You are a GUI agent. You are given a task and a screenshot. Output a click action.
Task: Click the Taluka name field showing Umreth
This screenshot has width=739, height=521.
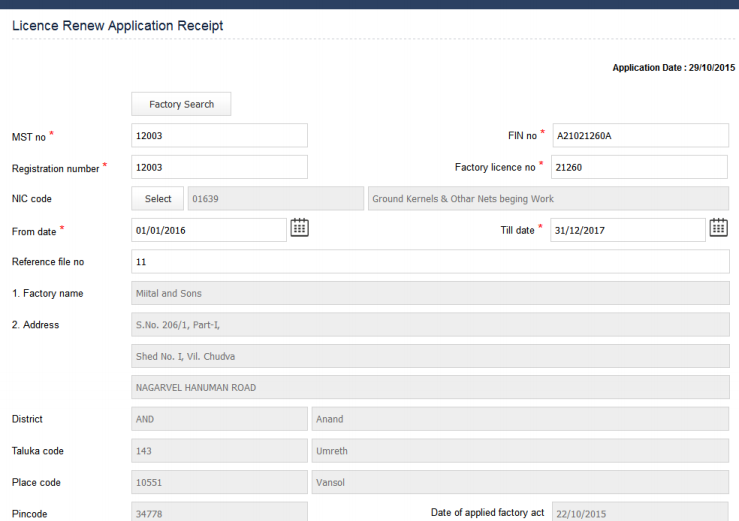point(520,451)
